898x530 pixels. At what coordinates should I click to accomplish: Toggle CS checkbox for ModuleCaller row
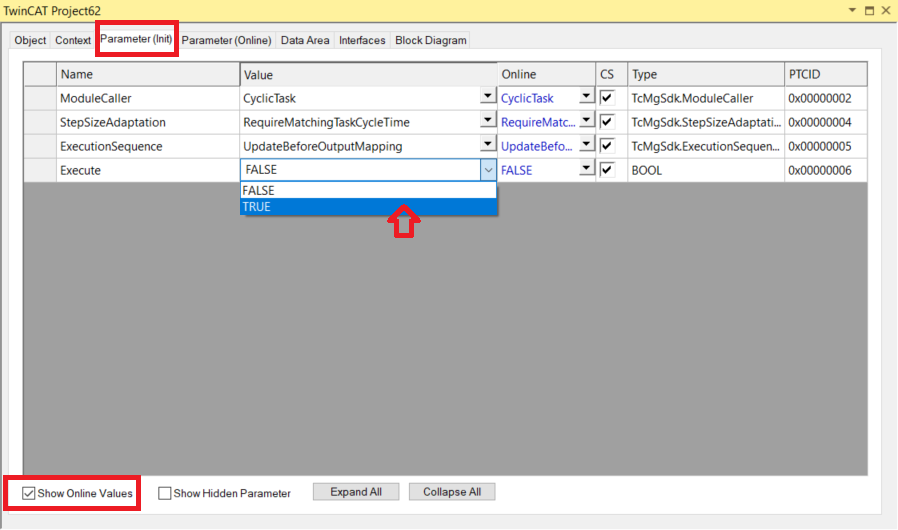(x=607, y=97)
